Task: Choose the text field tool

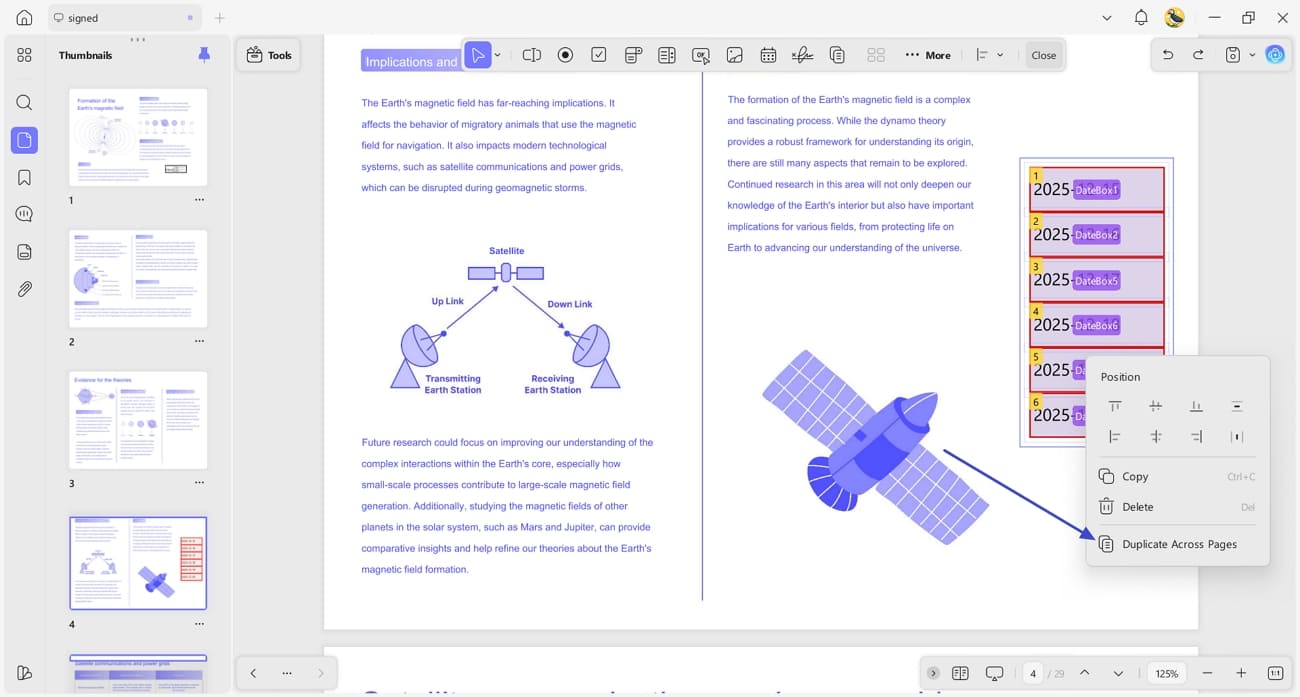Action: coord(532,55)
